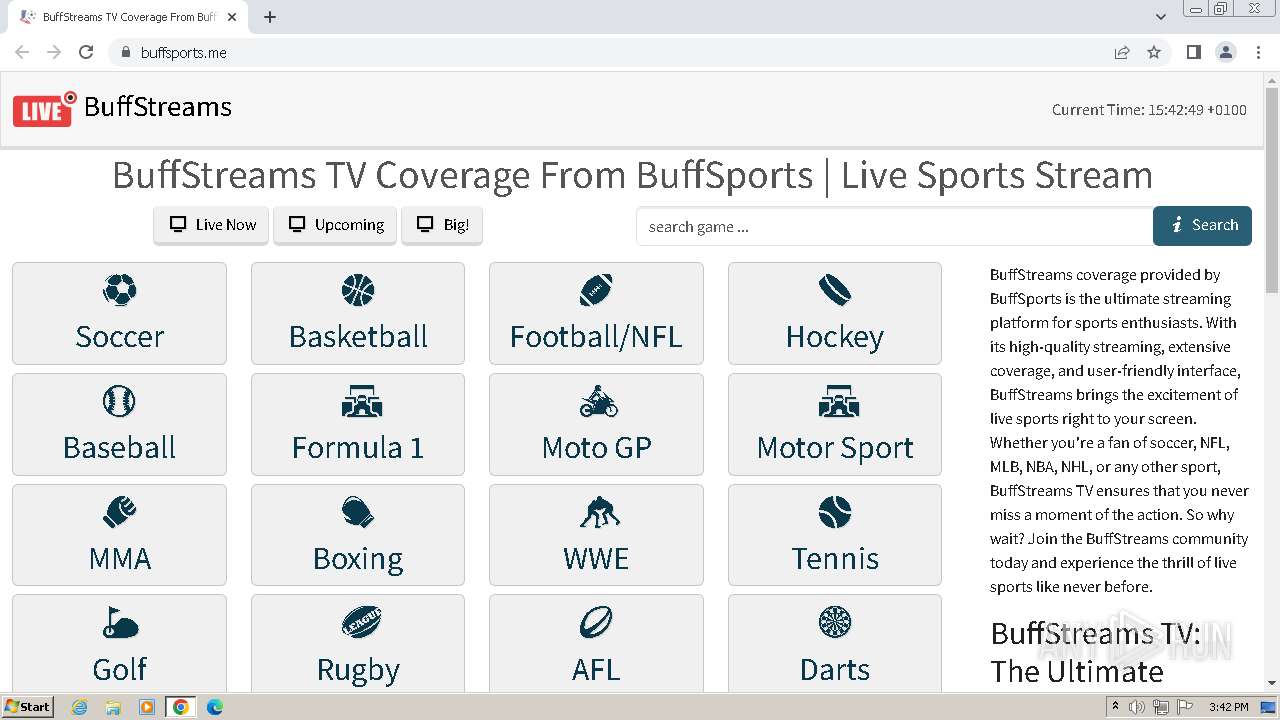Open the Basketball category tile
The image size is (1280, 720).
click(358, 313)
